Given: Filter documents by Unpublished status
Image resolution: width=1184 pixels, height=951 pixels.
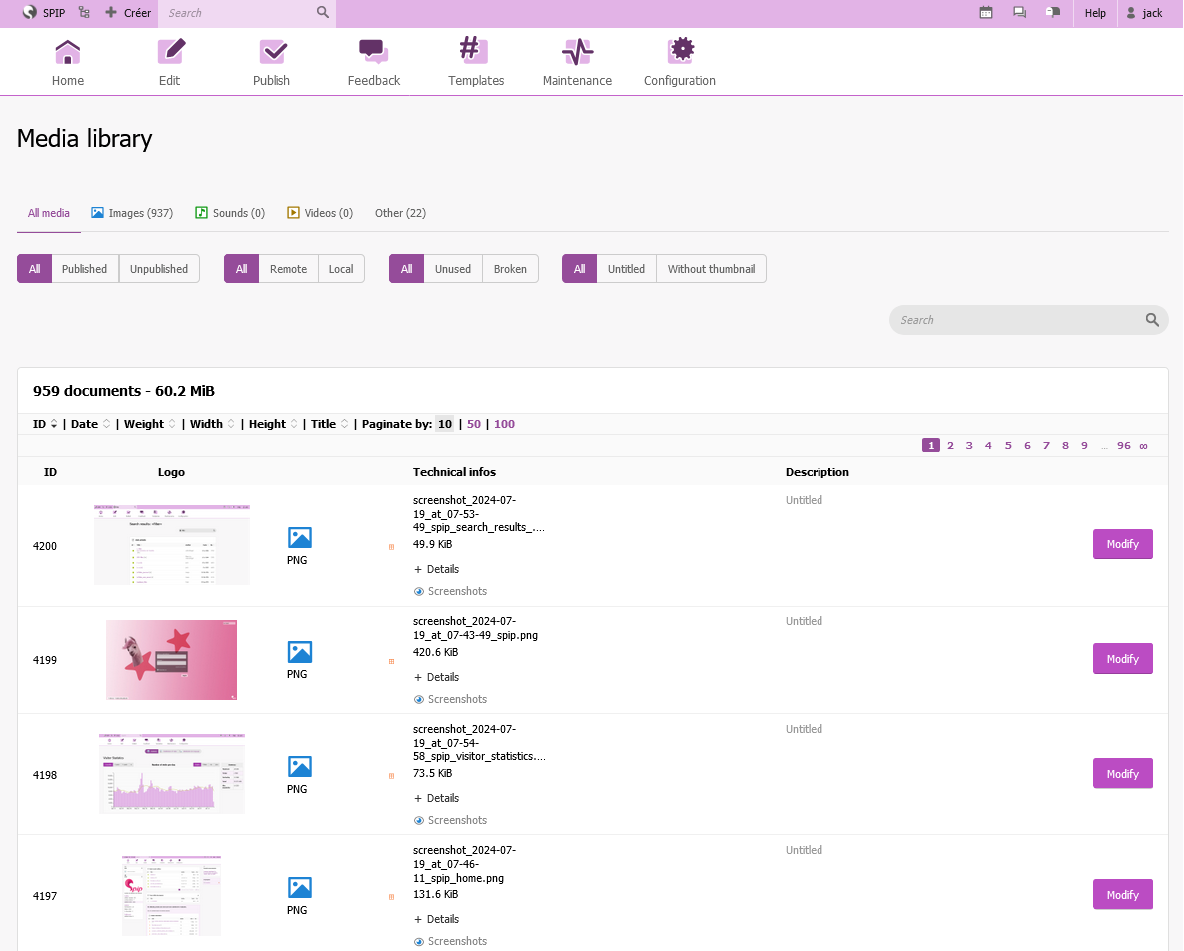Looking at the screenshot, I should pos(159,269).
